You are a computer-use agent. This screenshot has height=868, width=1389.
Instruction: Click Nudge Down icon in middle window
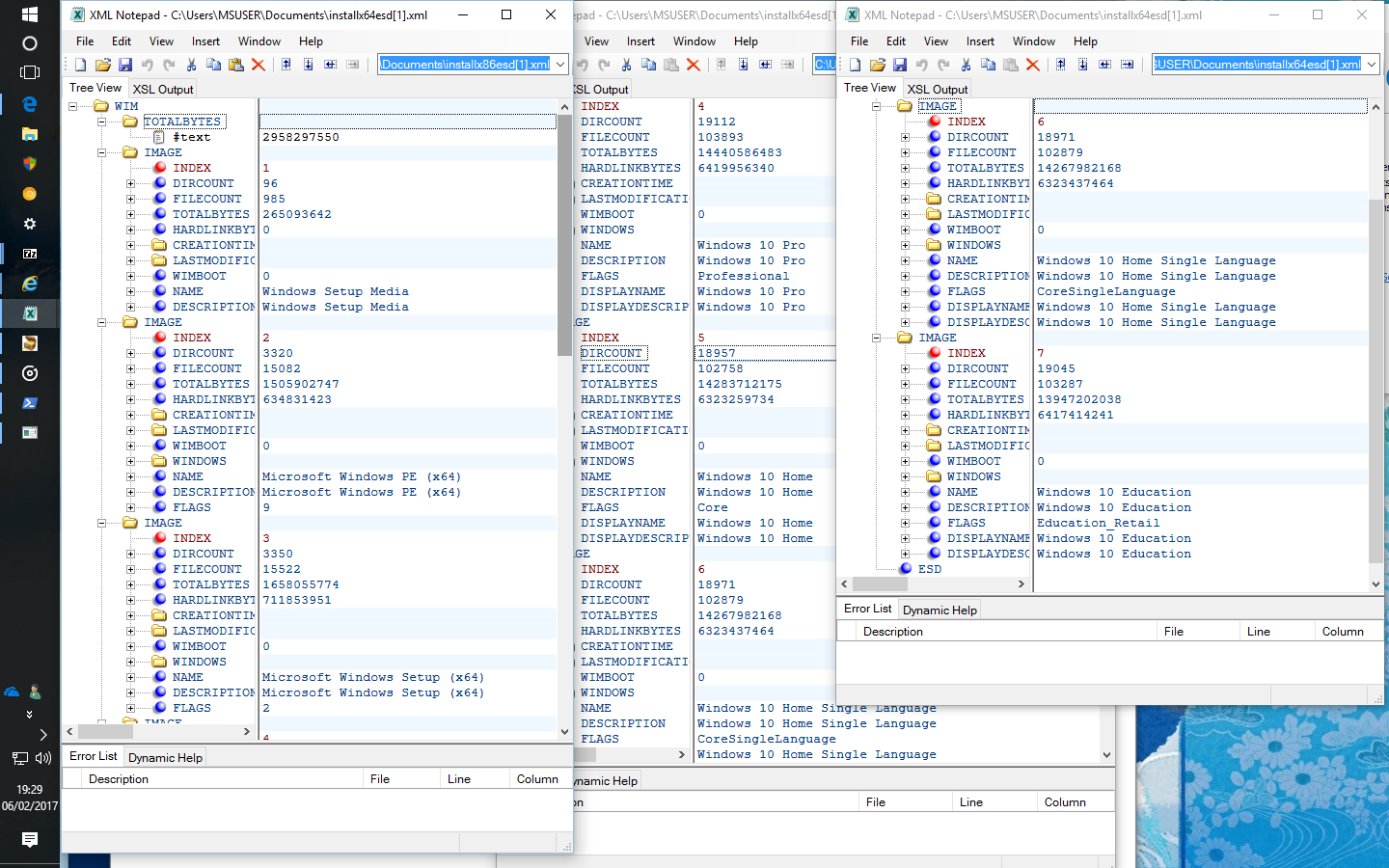point(744,65)
